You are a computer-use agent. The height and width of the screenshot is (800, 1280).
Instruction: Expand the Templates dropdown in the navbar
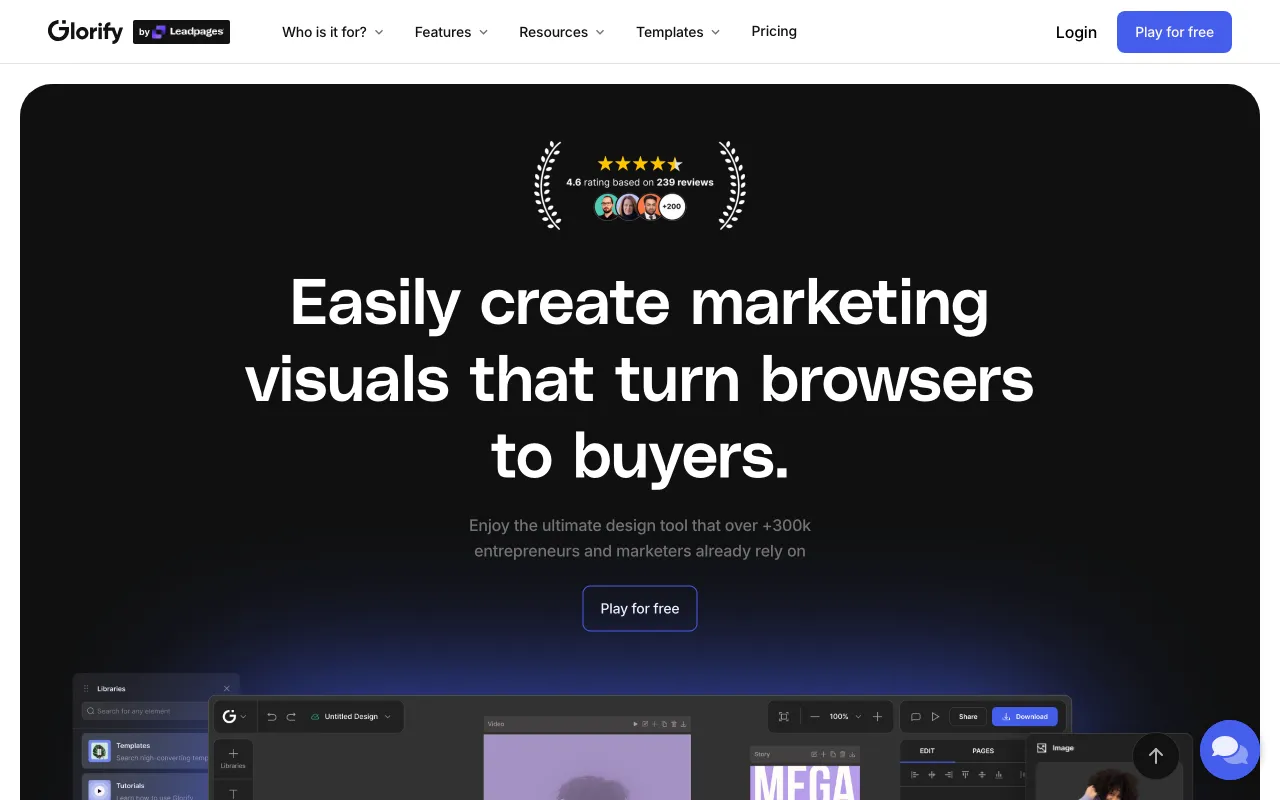[x=678, y=32]
